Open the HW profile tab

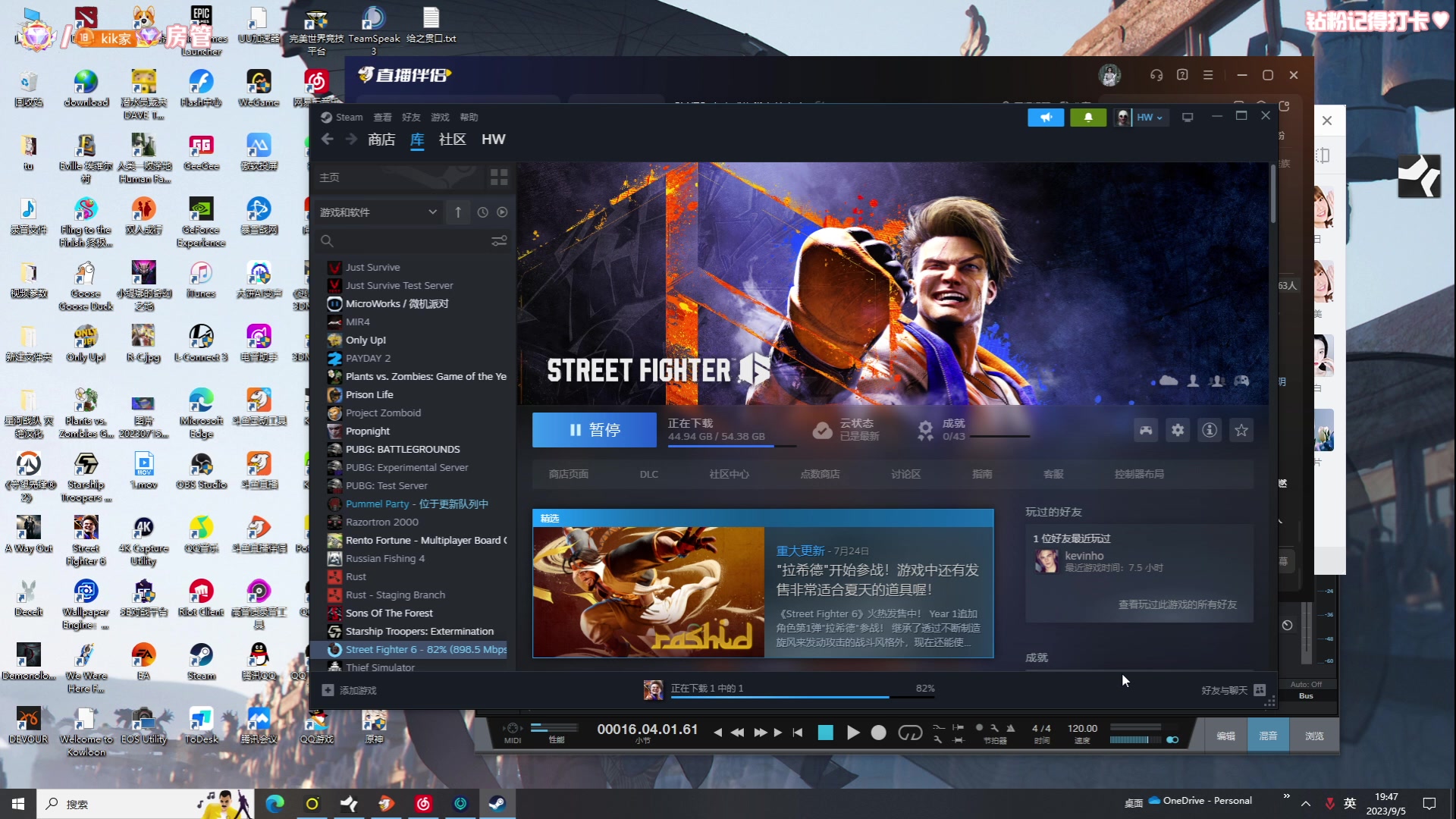click(493, 140)
